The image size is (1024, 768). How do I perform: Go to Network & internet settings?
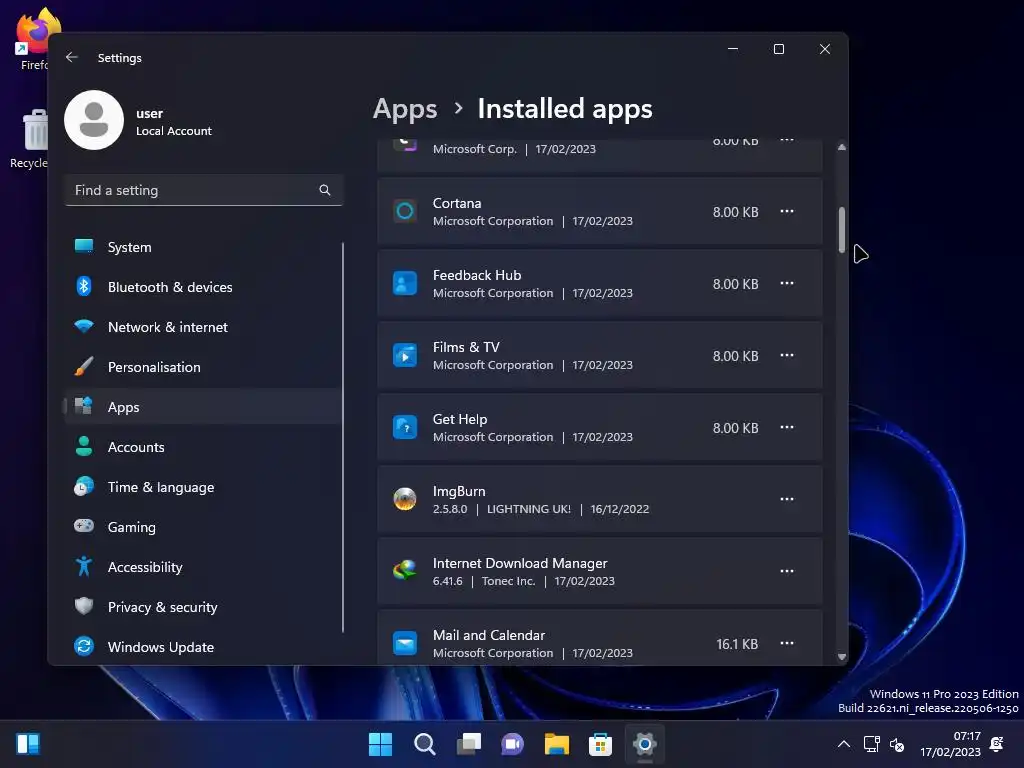tap(203, 327)
